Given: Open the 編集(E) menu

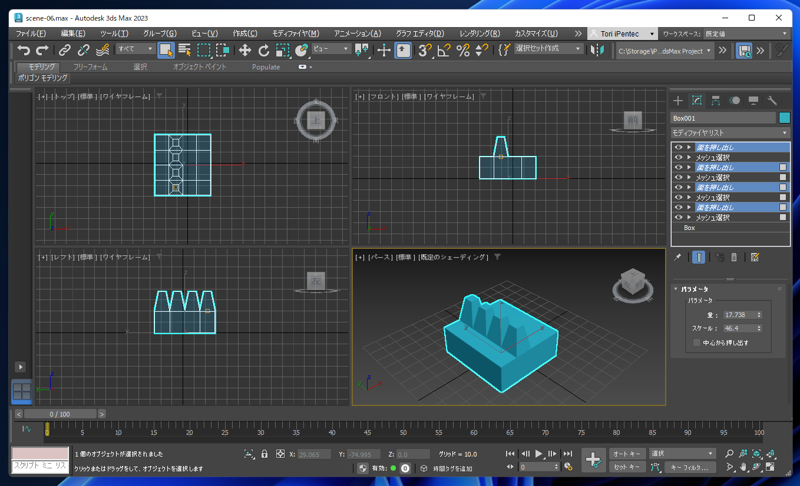Looking at the screenshot, I should (73, 34).
